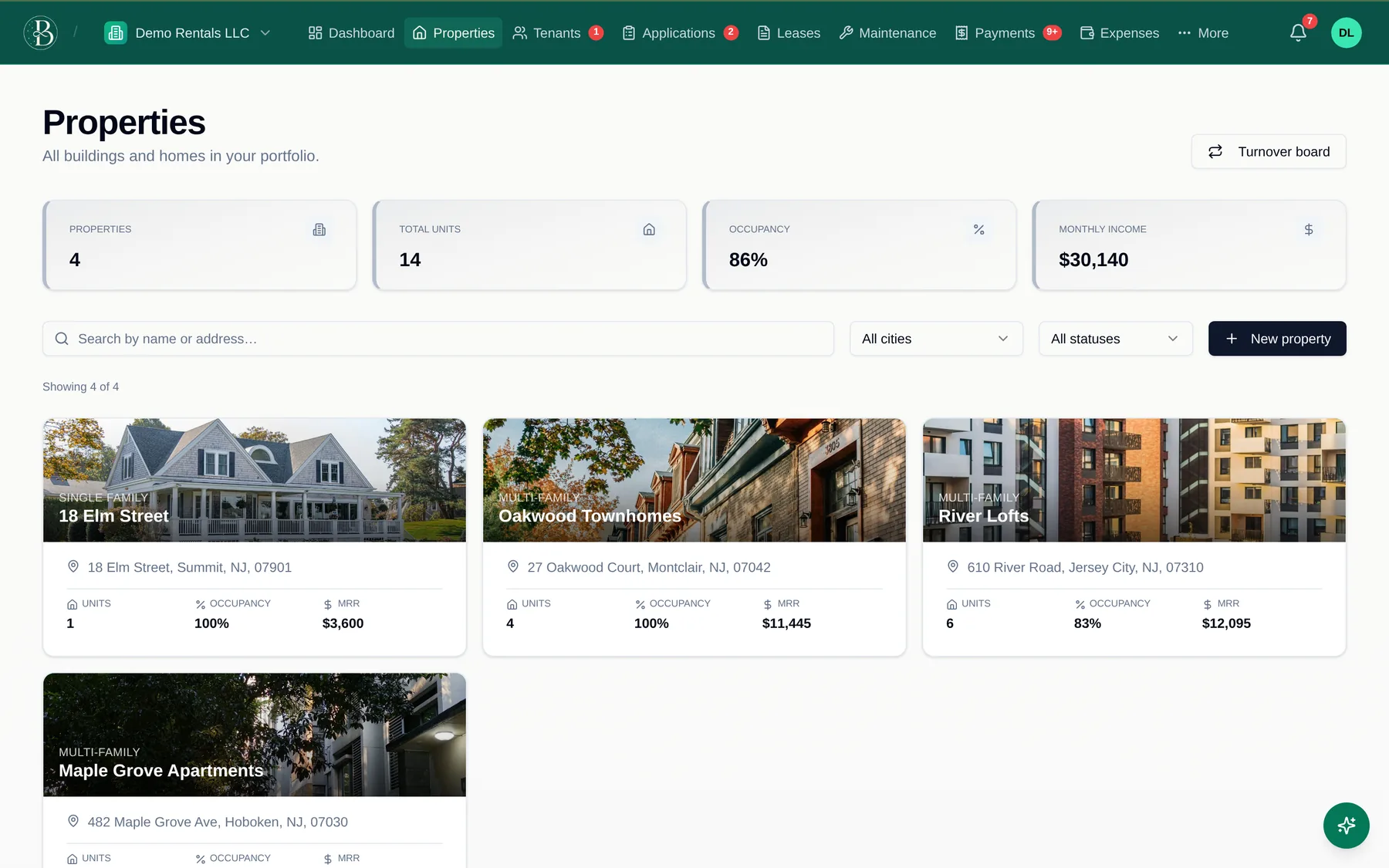Click the map pin beside 27 Oakwood Court
The width and height of the screenshot is (1389, 868).
tap(513, 567)
